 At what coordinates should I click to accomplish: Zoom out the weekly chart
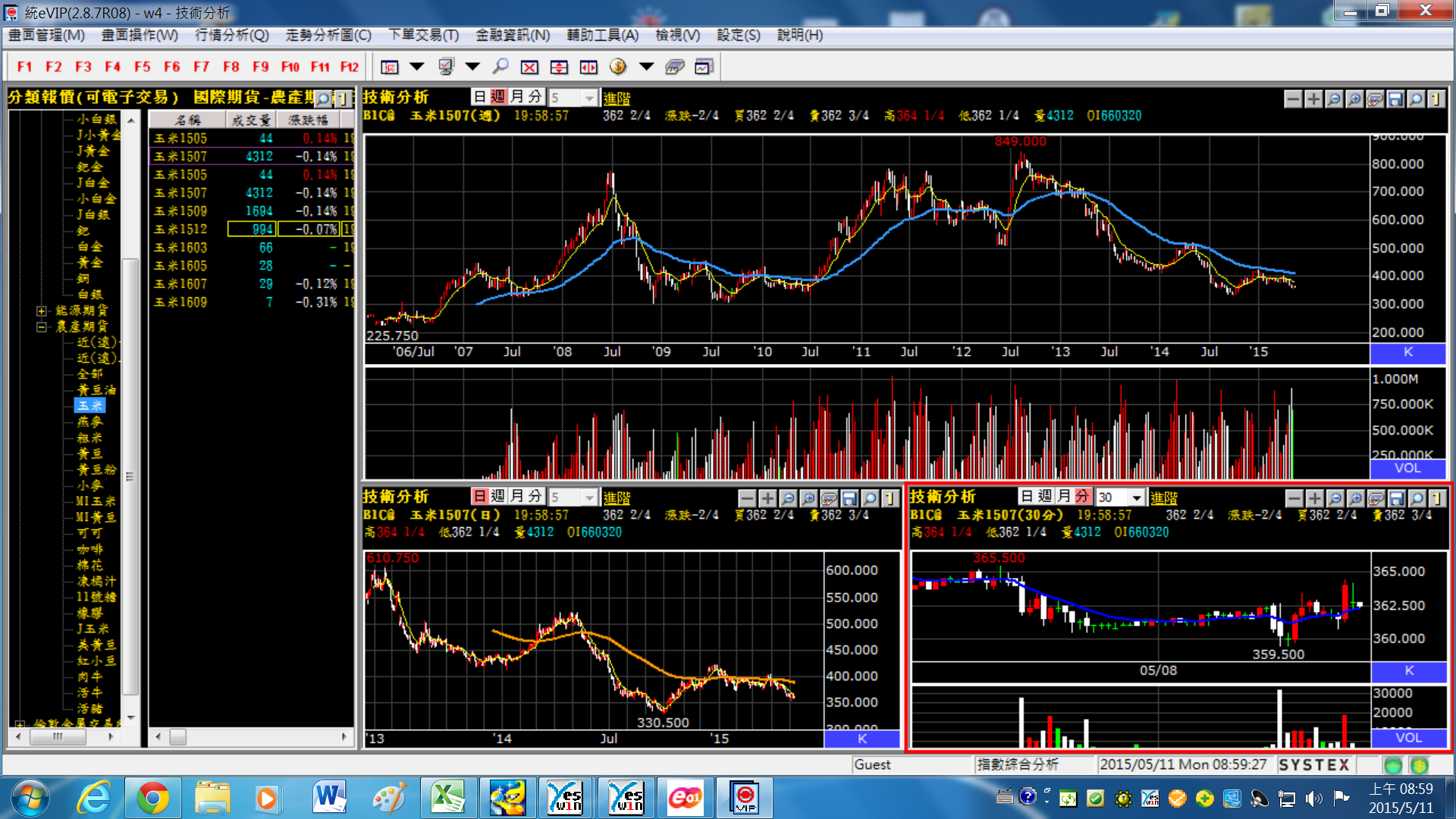[1334, 99]
